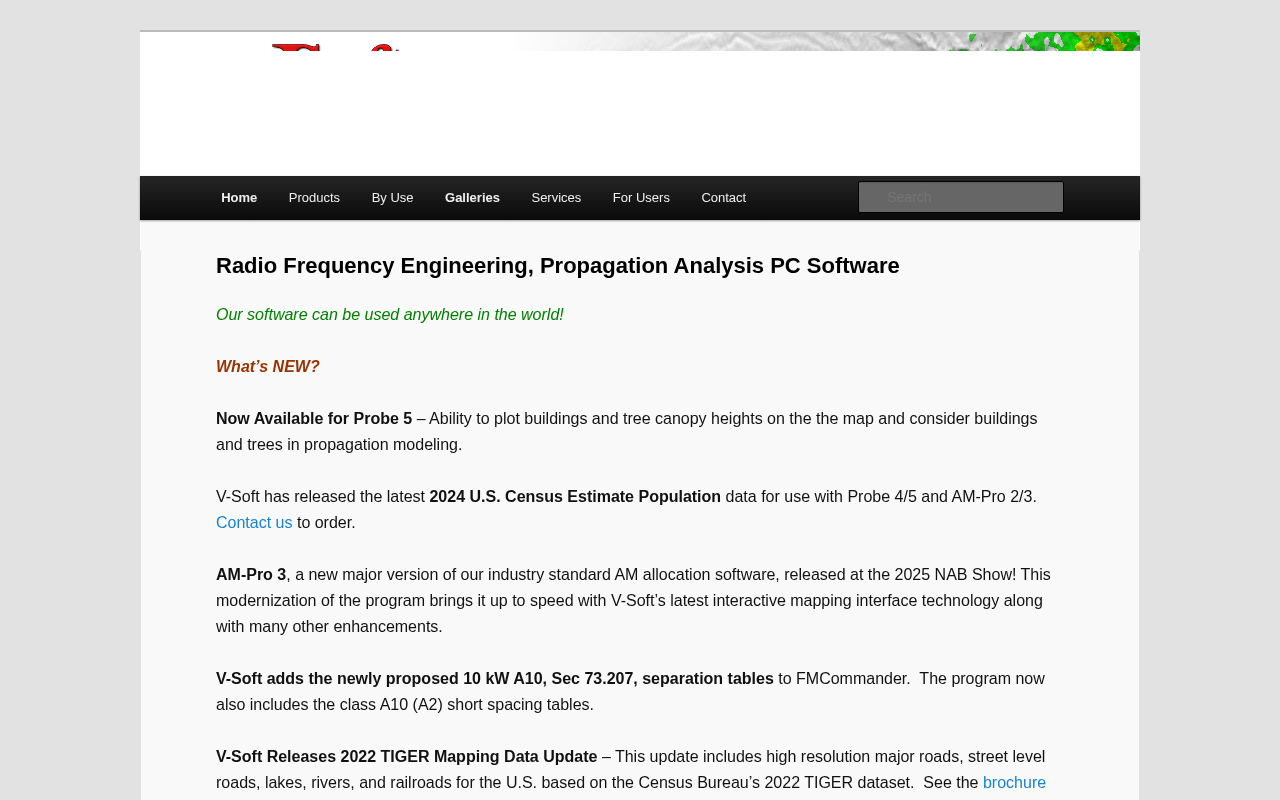Open the For Users menu
The width and height of the screenshot is (1280, 800).
[641, 198]
